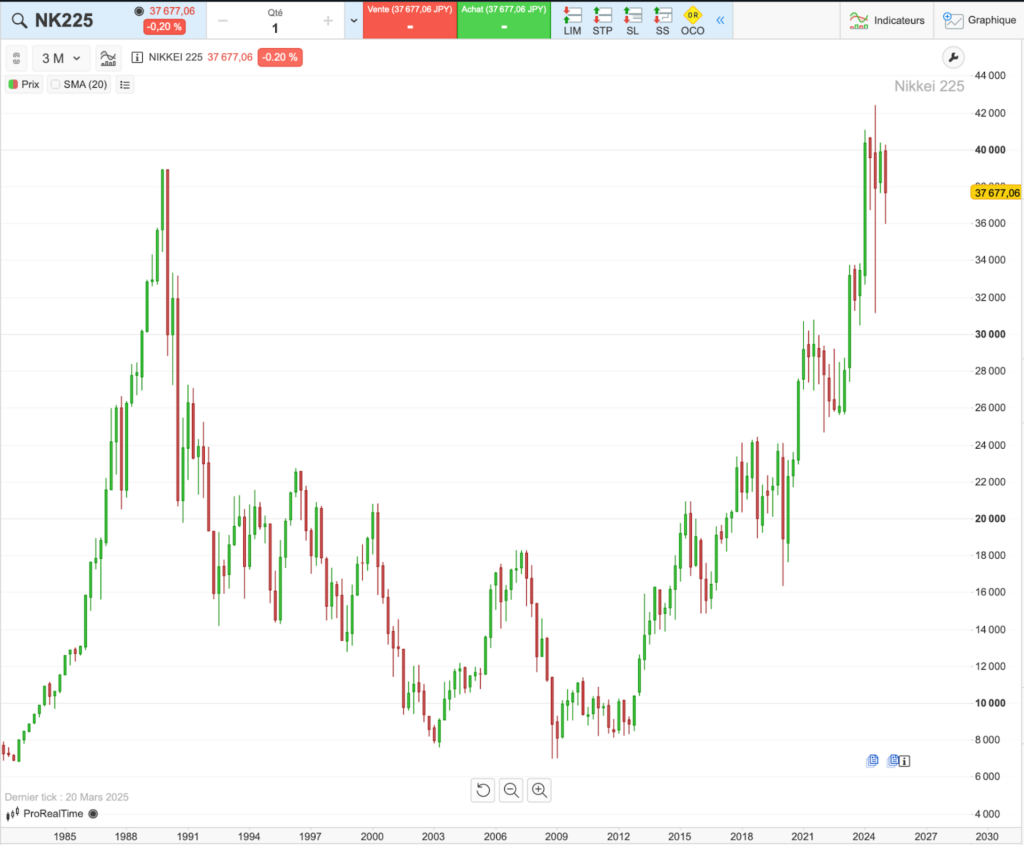Click the info icon beside NIKKEI 225

tap(137, 57)
